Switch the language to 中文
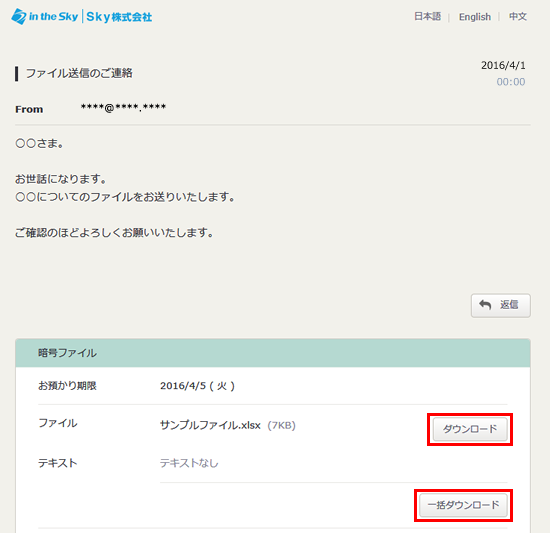 click(x=518, y=16)
